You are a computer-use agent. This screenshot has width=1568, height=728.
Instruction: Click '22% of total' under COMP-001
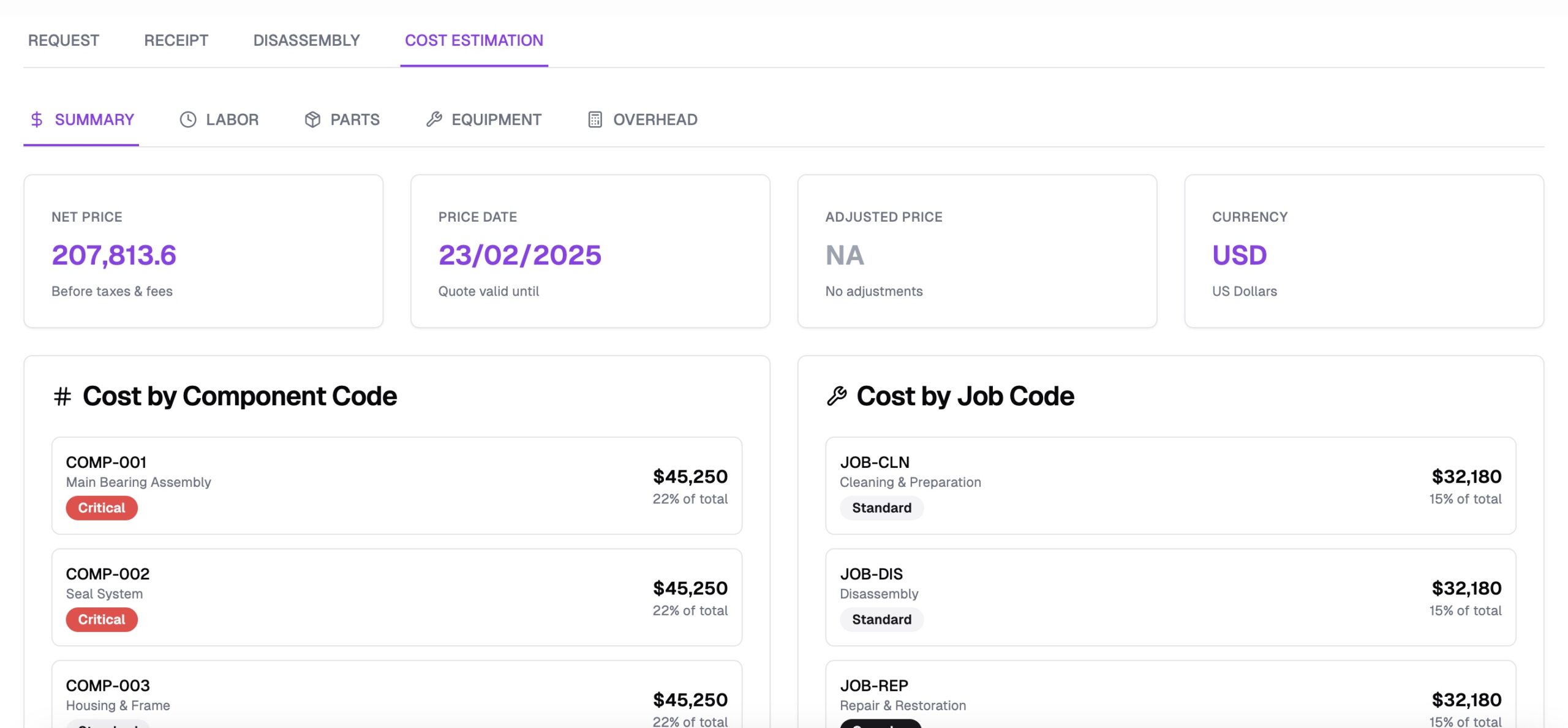point(690,499)
